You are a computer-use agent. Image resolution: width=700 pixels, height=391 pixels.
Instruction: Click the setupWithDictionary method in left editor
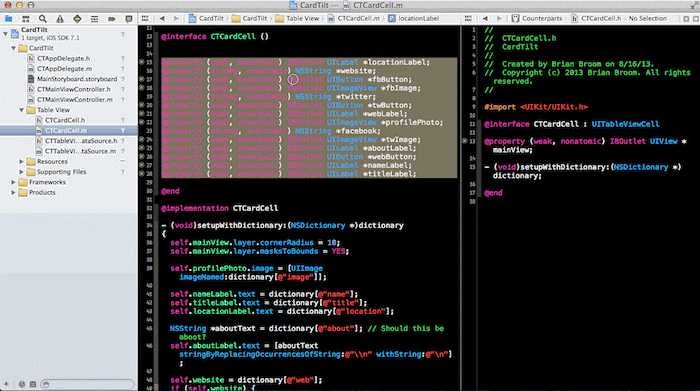tap(283, 225)
